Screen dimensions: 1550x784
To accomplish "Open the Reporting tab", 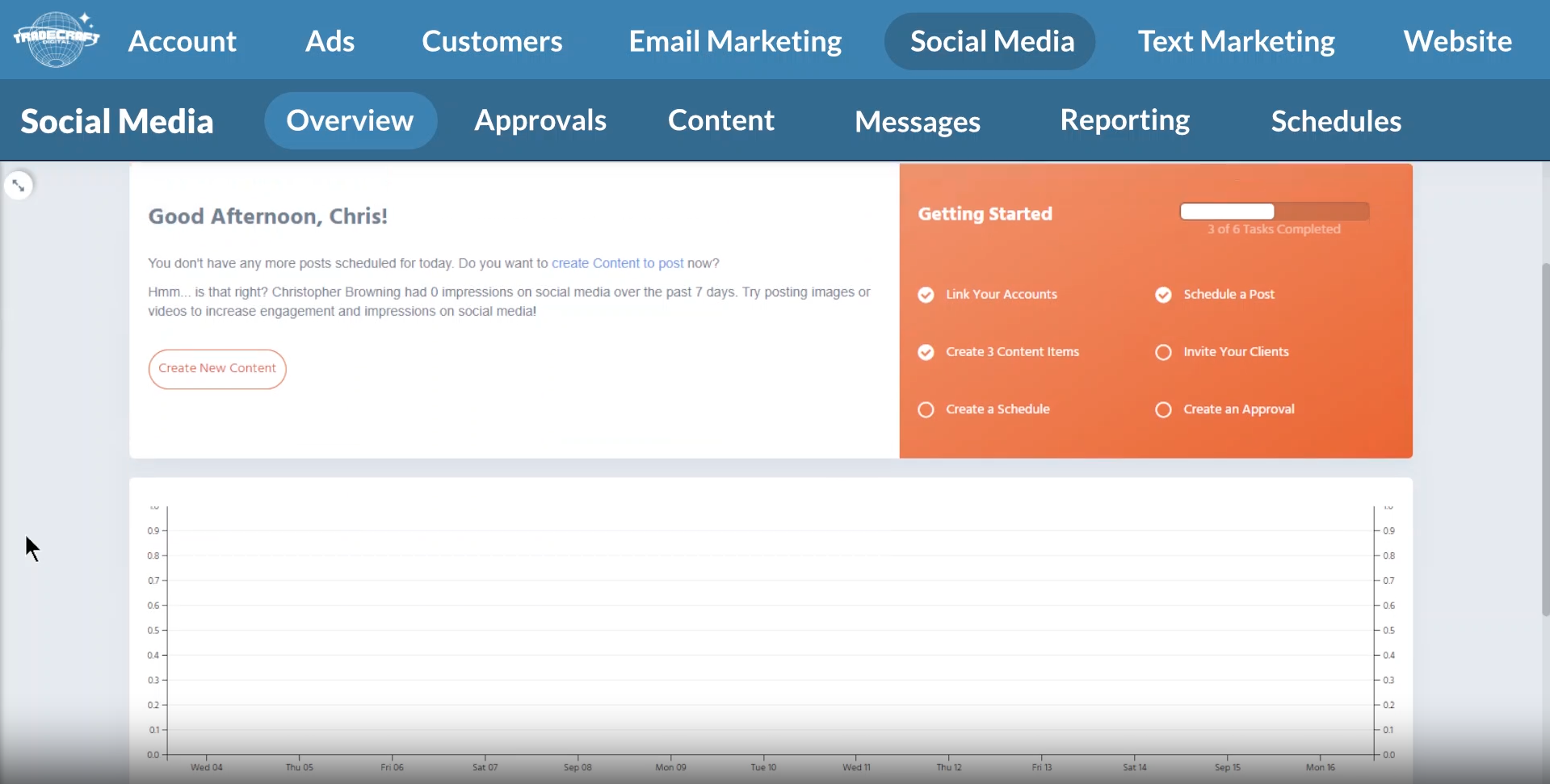I will tap(1125, 121).
